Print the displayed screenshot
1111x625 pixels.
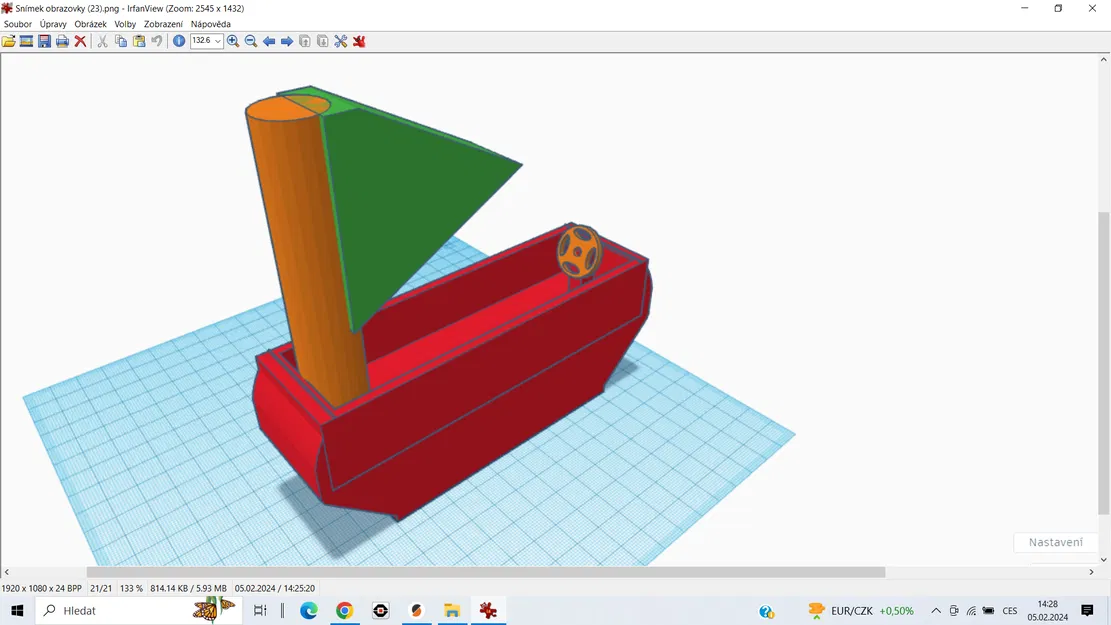click(62, 41)
